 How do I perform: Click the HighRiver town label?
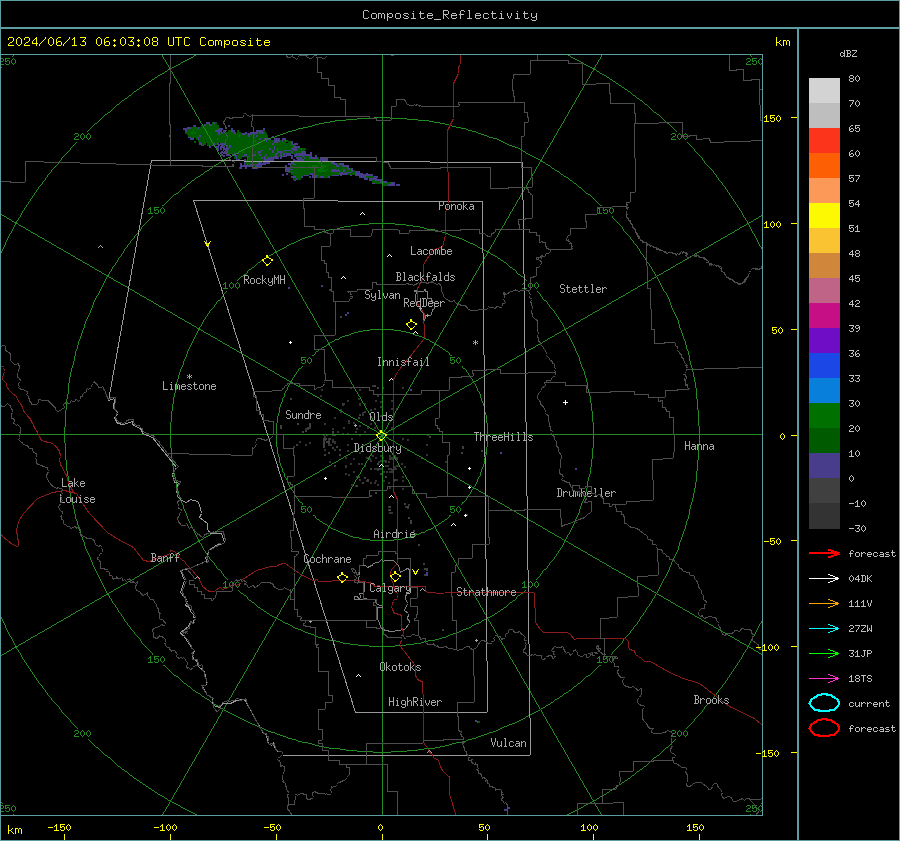pyautogui.click(x=415, y=702)
